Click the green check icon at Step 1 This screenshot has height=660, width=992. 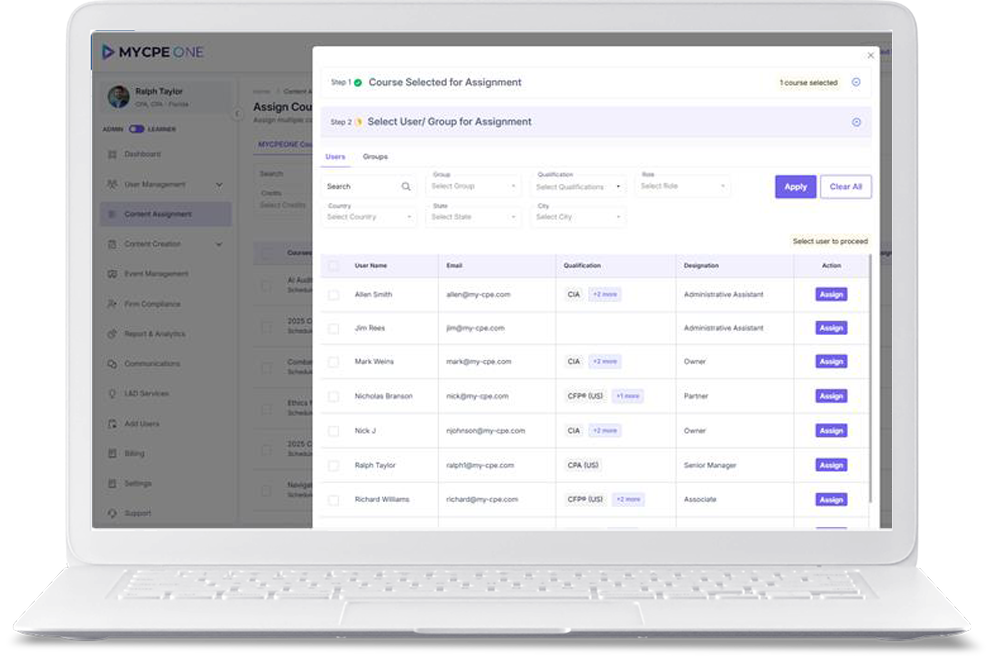358,83
